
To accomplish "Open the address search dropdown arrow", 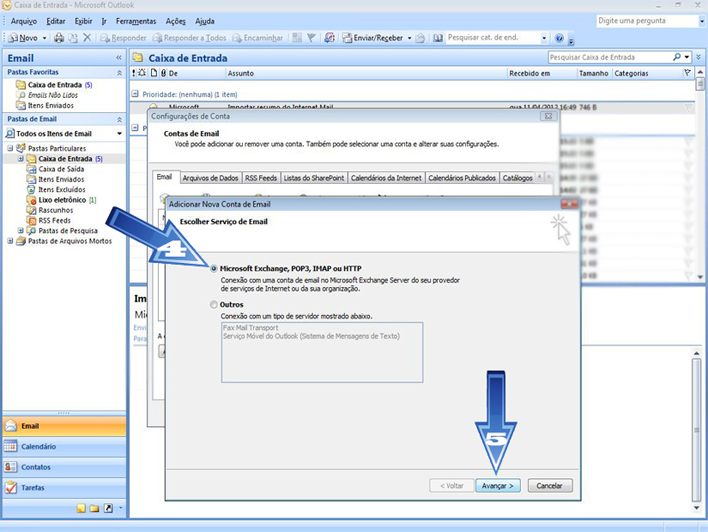I will coord(544,38).
